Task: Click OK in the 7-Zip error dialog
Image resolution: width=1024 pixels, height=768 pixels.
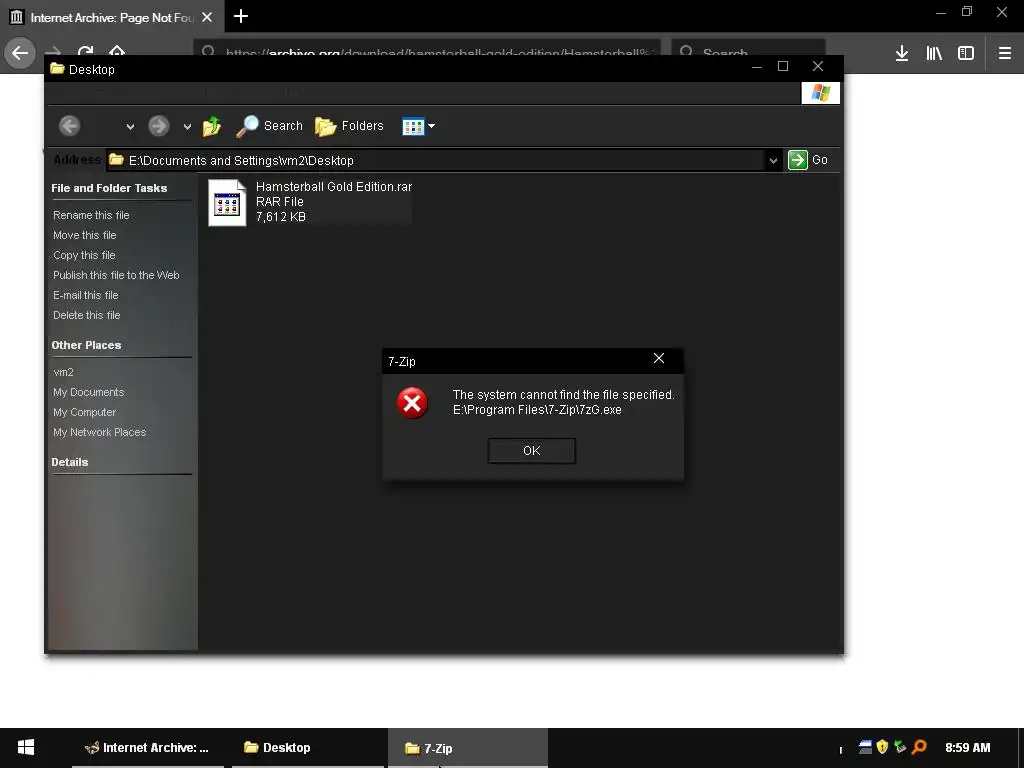Action: point(531,451)
